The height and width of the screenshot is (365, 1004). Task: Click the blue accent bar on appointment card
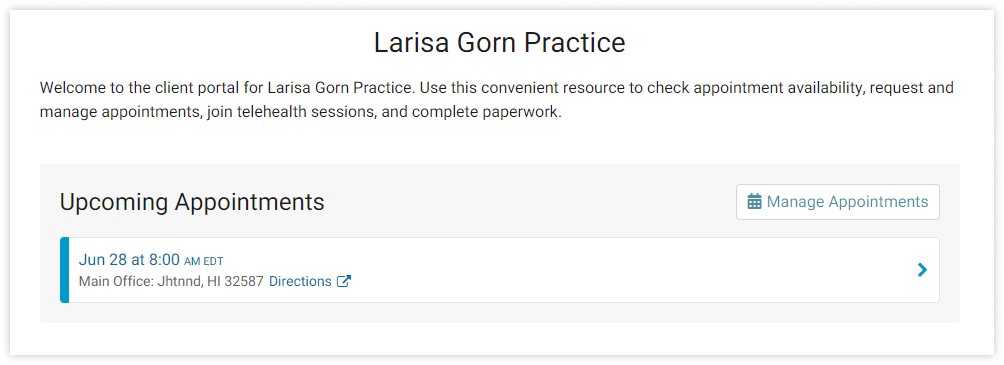[x=64, y=270]
